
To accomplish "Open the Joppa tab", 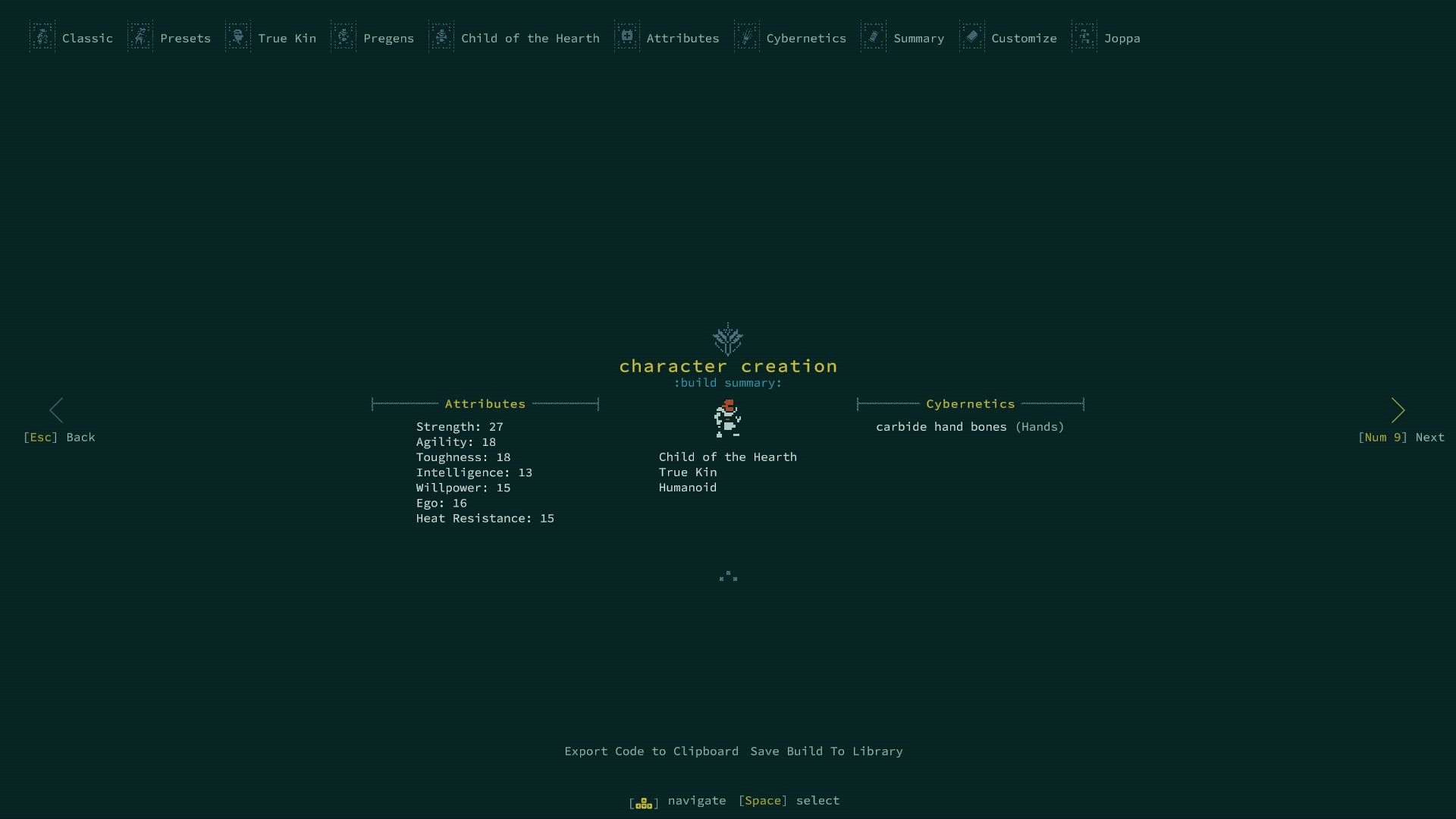I will [x=1121, y=37].
